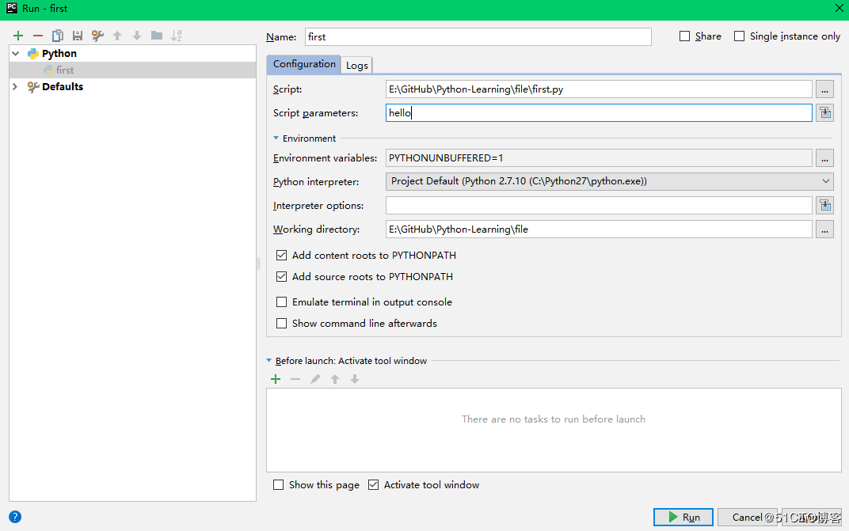
Task: Browse for the Working directory
Action: 825,230
